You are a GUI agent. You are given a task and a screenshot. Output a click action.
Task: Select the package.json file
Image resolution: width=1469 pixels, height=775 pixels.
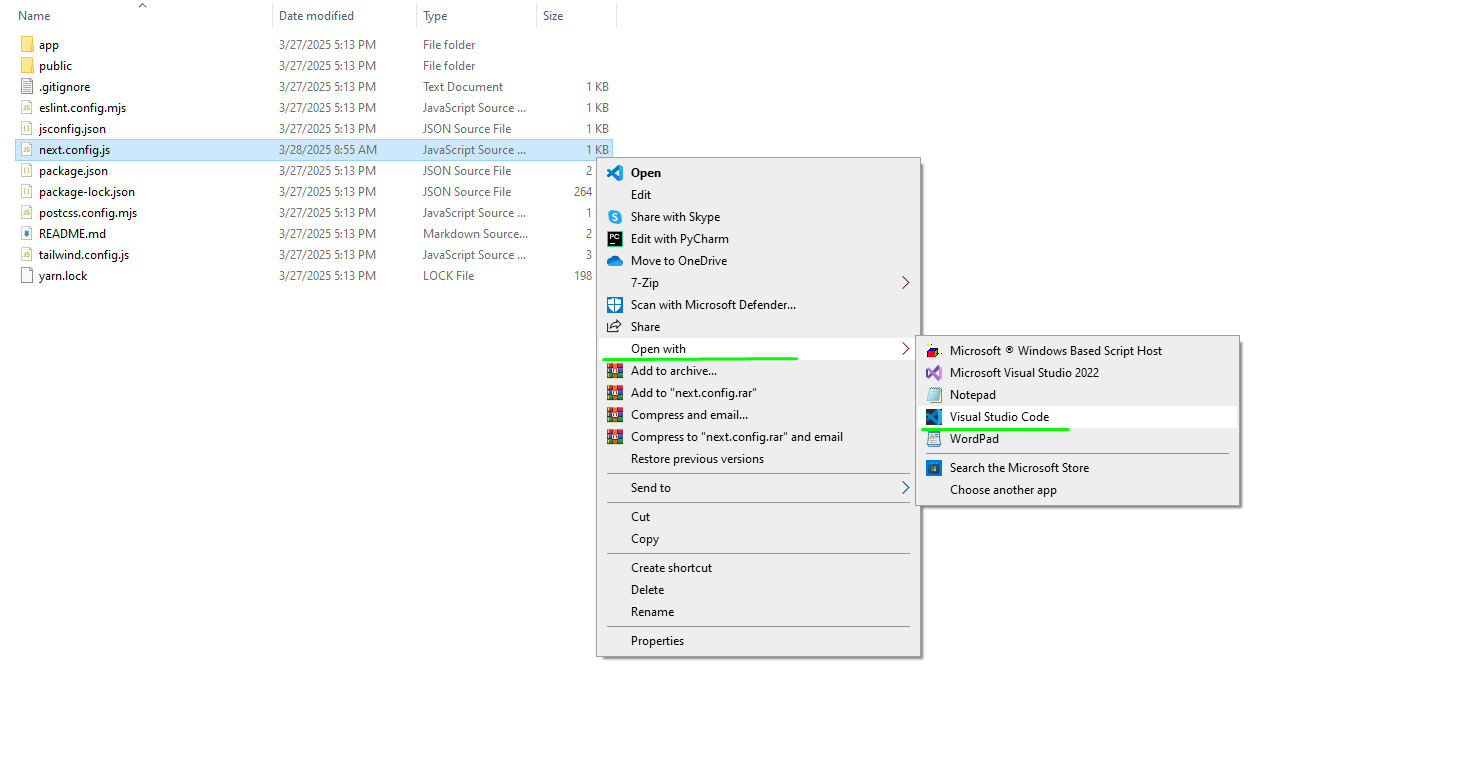[73, 171]
